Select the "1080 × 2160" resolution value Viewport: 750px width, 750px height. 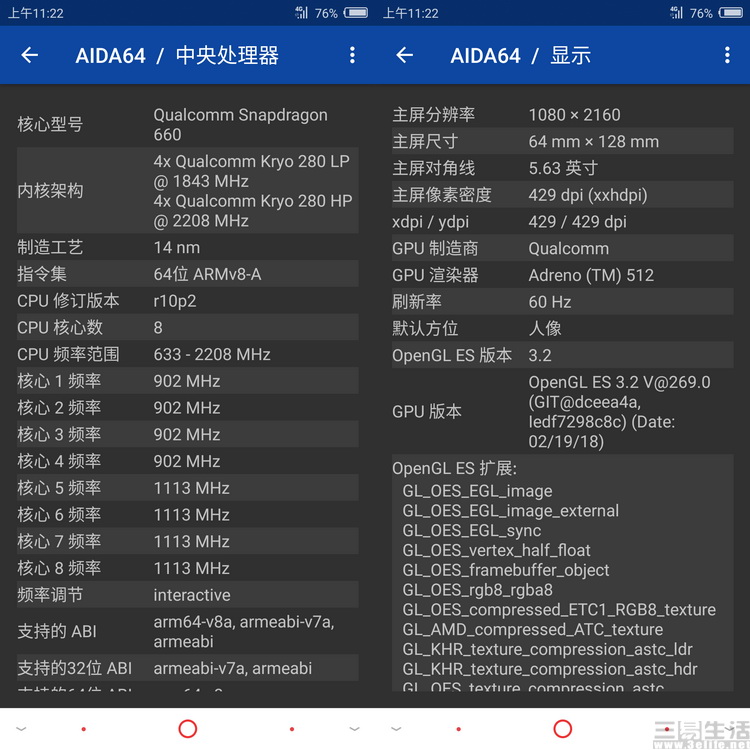[574, 115]
